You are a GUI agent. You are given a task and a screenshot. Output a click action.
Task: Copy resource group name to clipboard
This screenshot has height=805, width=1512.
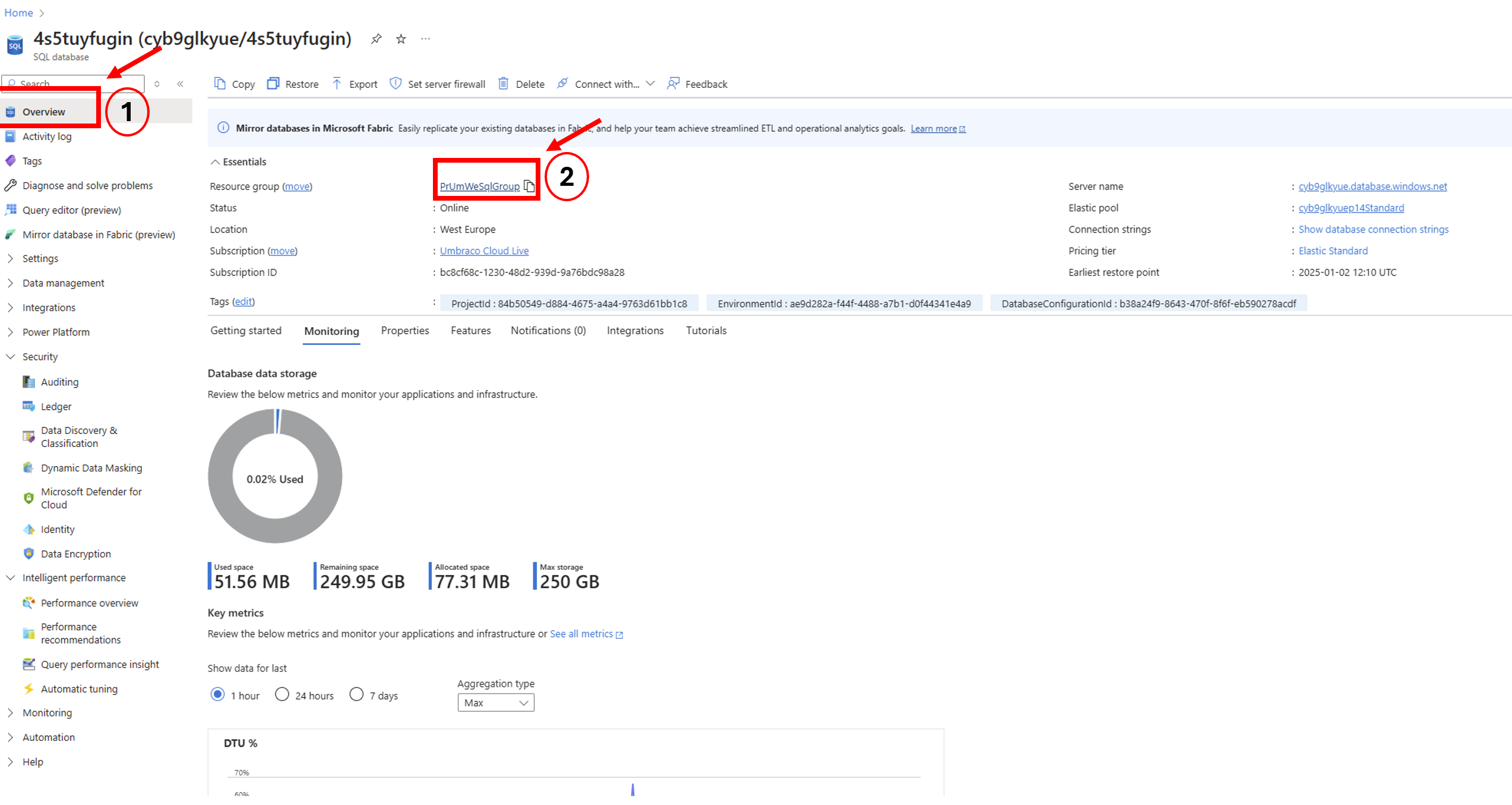click(x=529, y=186)
